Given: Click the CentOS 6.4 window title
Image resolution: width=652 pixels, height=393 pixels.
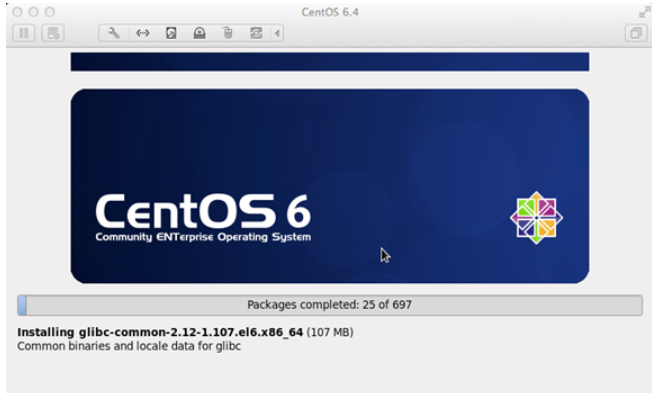Looking at the screenshot, I should pos(330,12).
